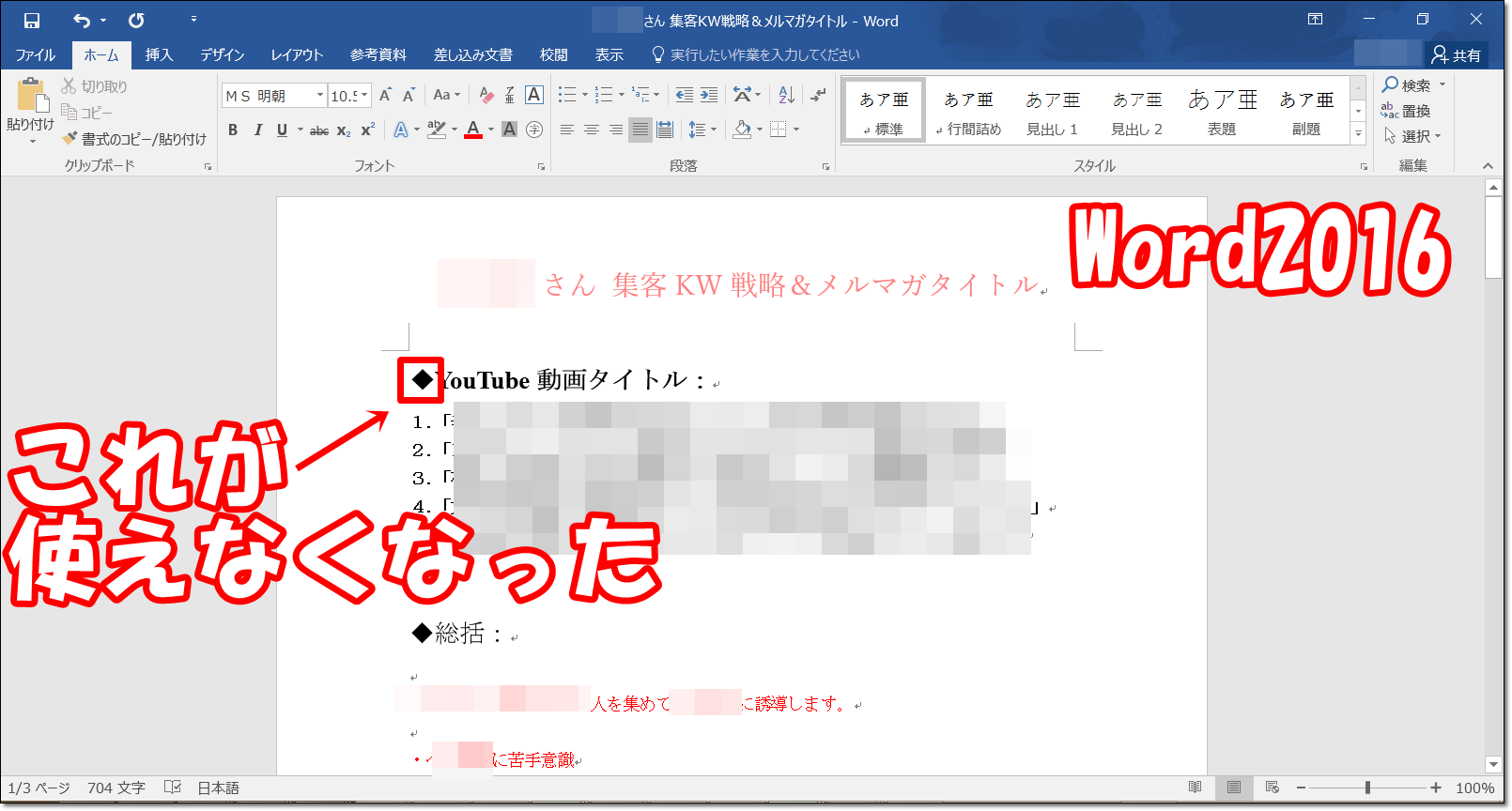This screenshot has width=1512, height=811.
Task: Apply the red font color
Action: (x=473, y=130)
